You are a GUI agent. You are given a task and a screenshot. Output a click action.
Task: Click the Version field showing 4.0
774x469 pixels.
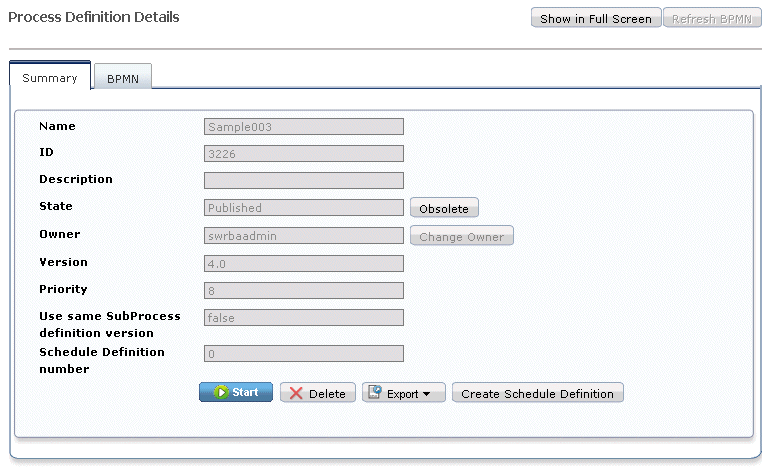point(304,264)
